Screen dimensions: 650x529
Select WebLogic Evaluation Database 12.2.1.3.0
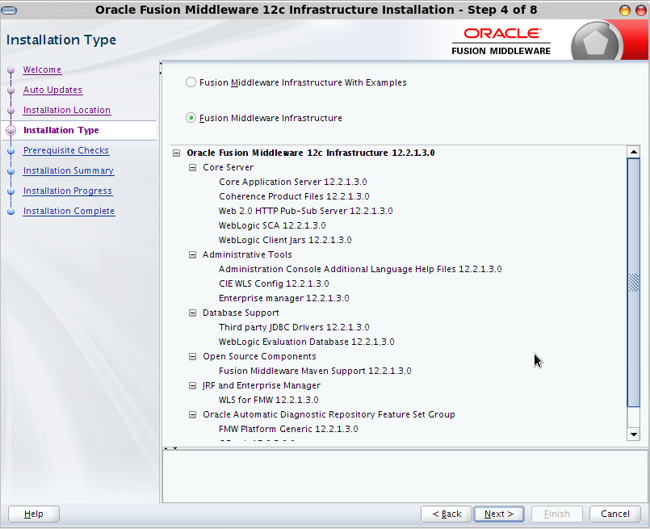(x=306, y=342)
